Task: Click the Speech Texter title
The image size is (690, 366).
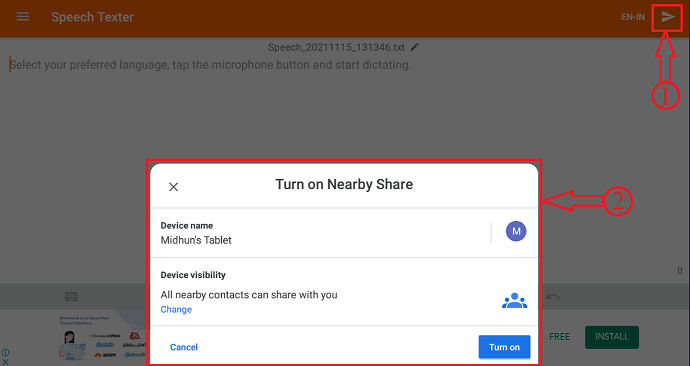Action: [92, 17]
